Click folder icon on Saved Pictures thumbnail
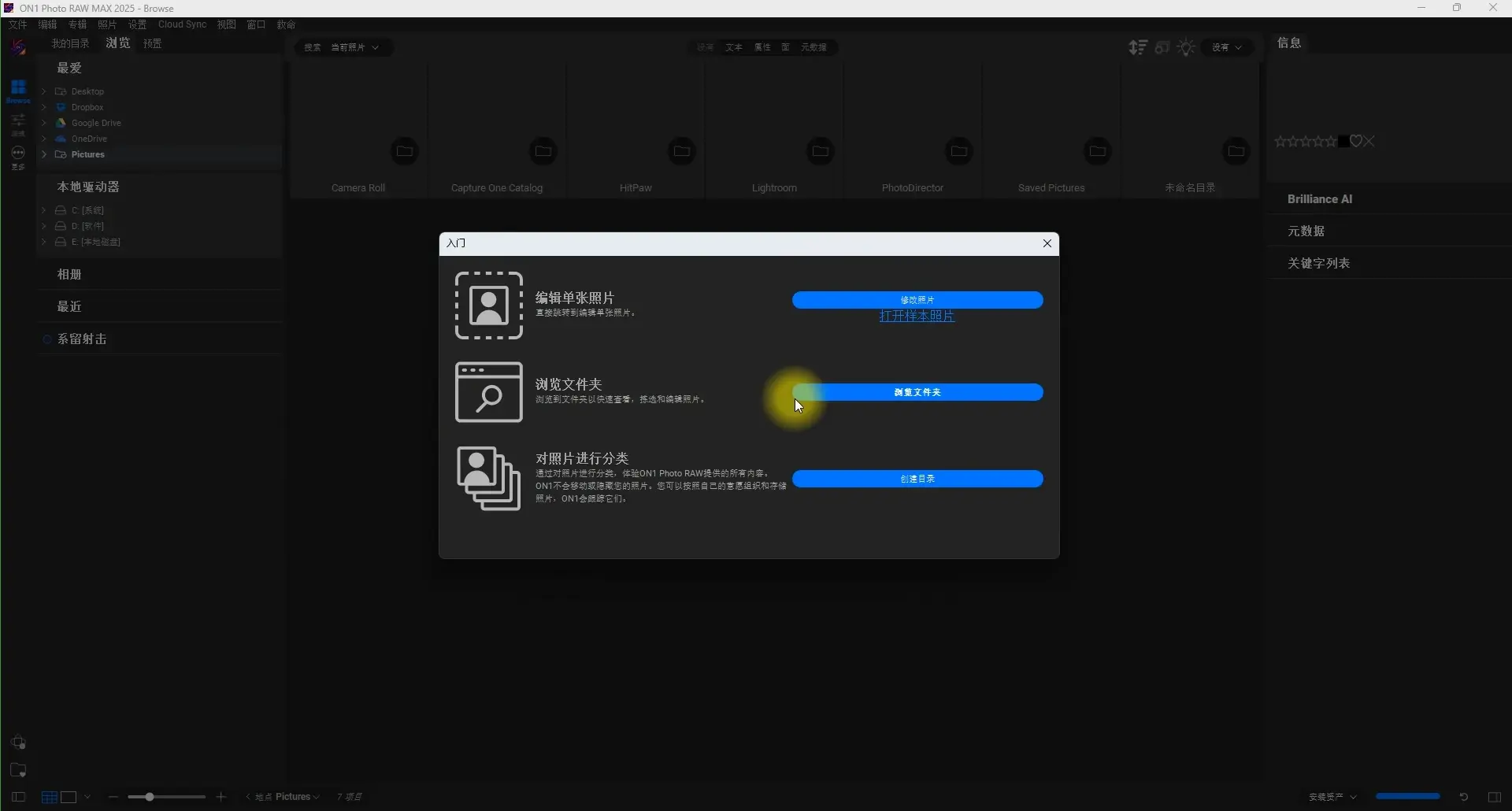1512x811 pixels. (x=1097, y=150)
